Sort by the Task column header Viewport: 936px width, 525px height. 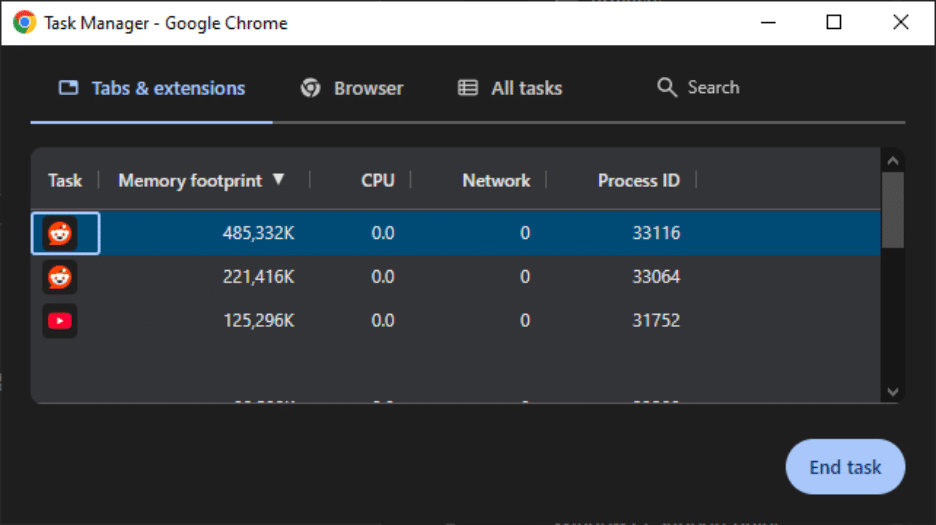pos(64,181)
